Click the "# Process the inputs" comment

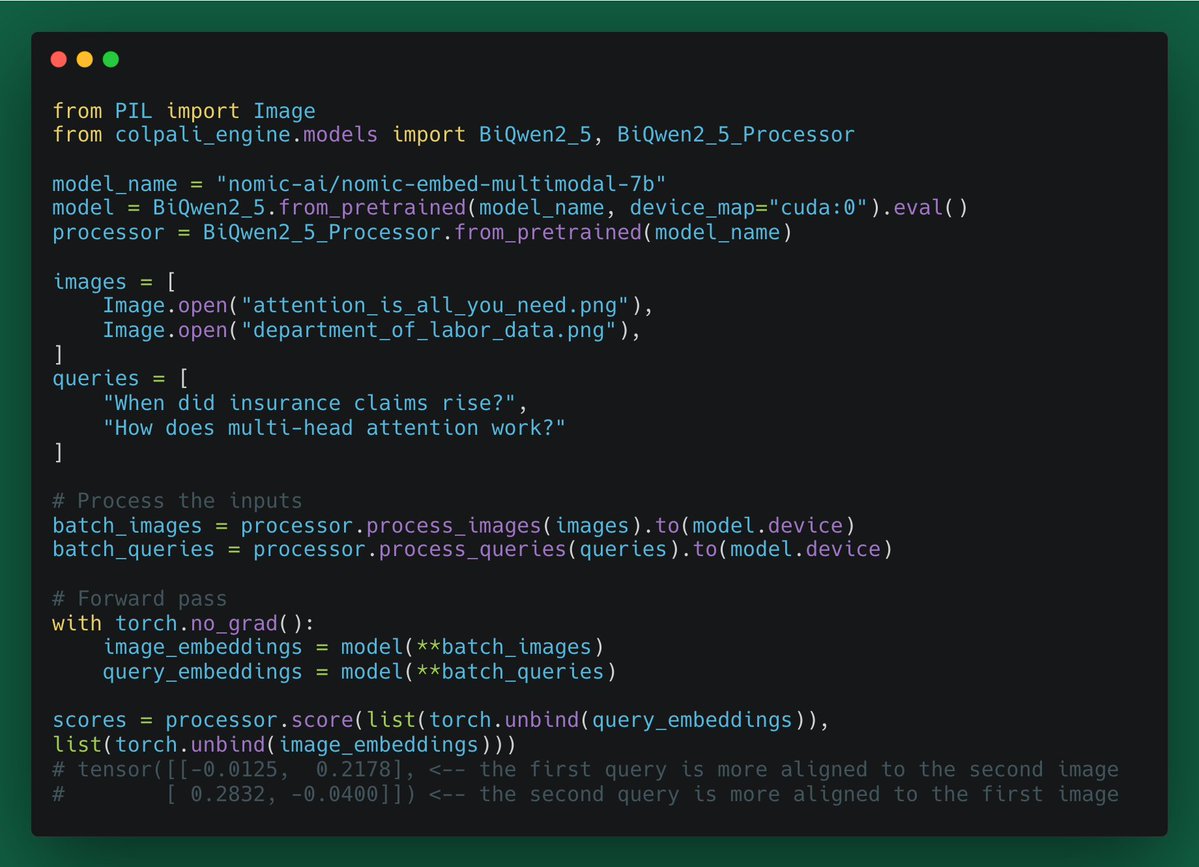[177, 500]
